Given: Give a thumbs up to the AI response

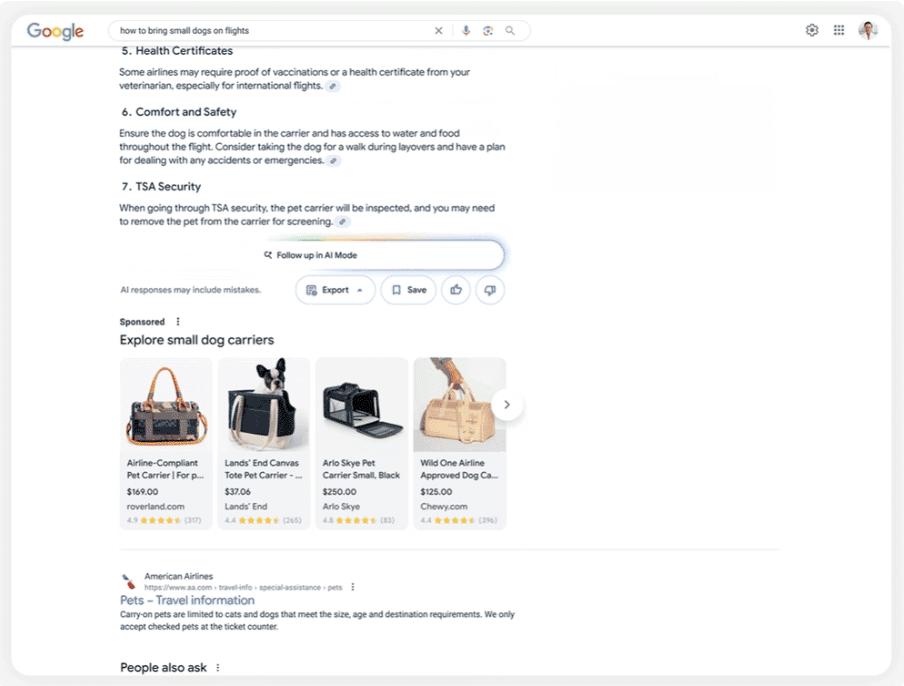Looking at the screenshot, I should (456, 290).
